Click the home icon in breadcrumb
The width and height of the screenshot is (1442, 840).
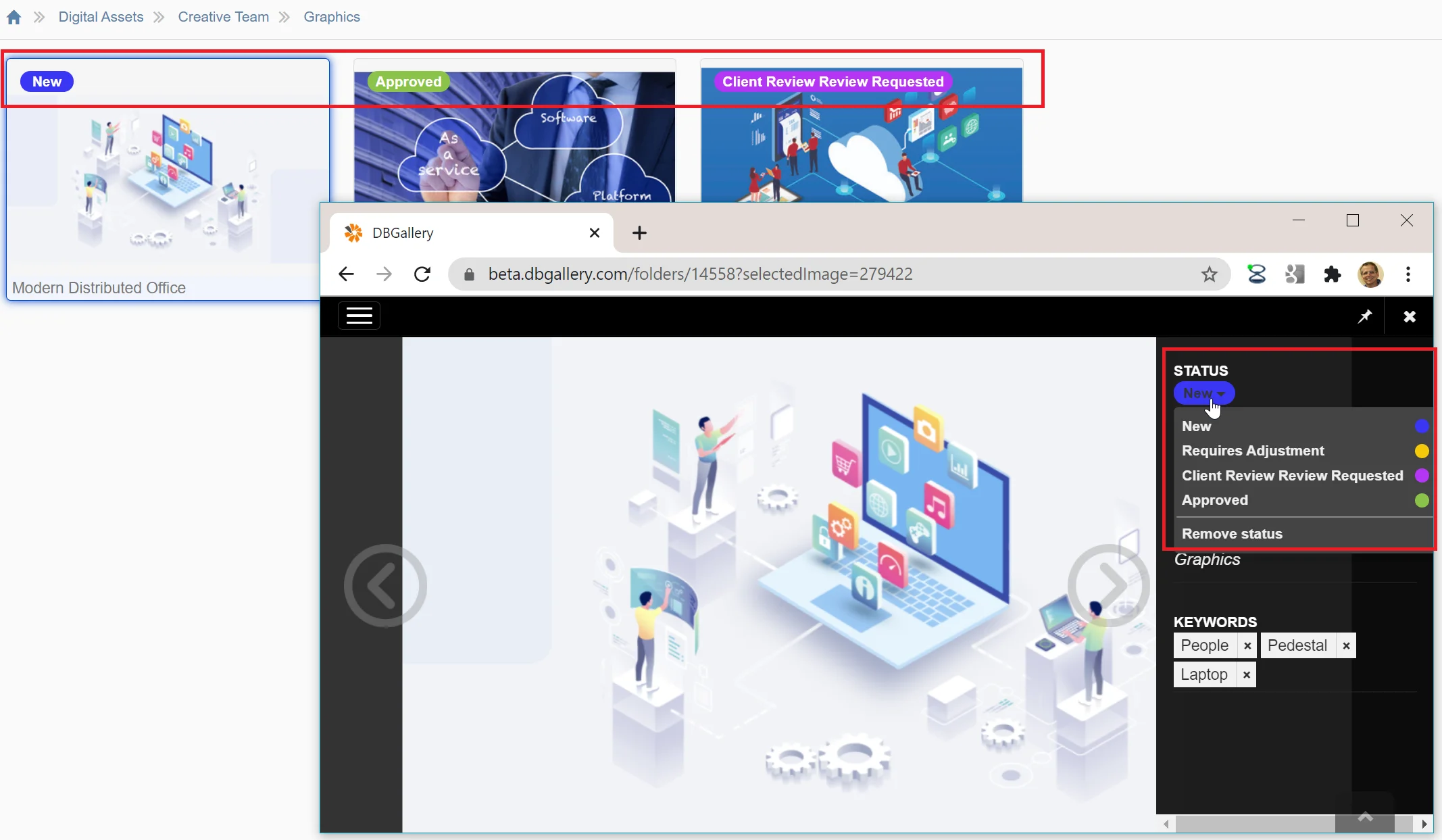(x=14, y=17)
